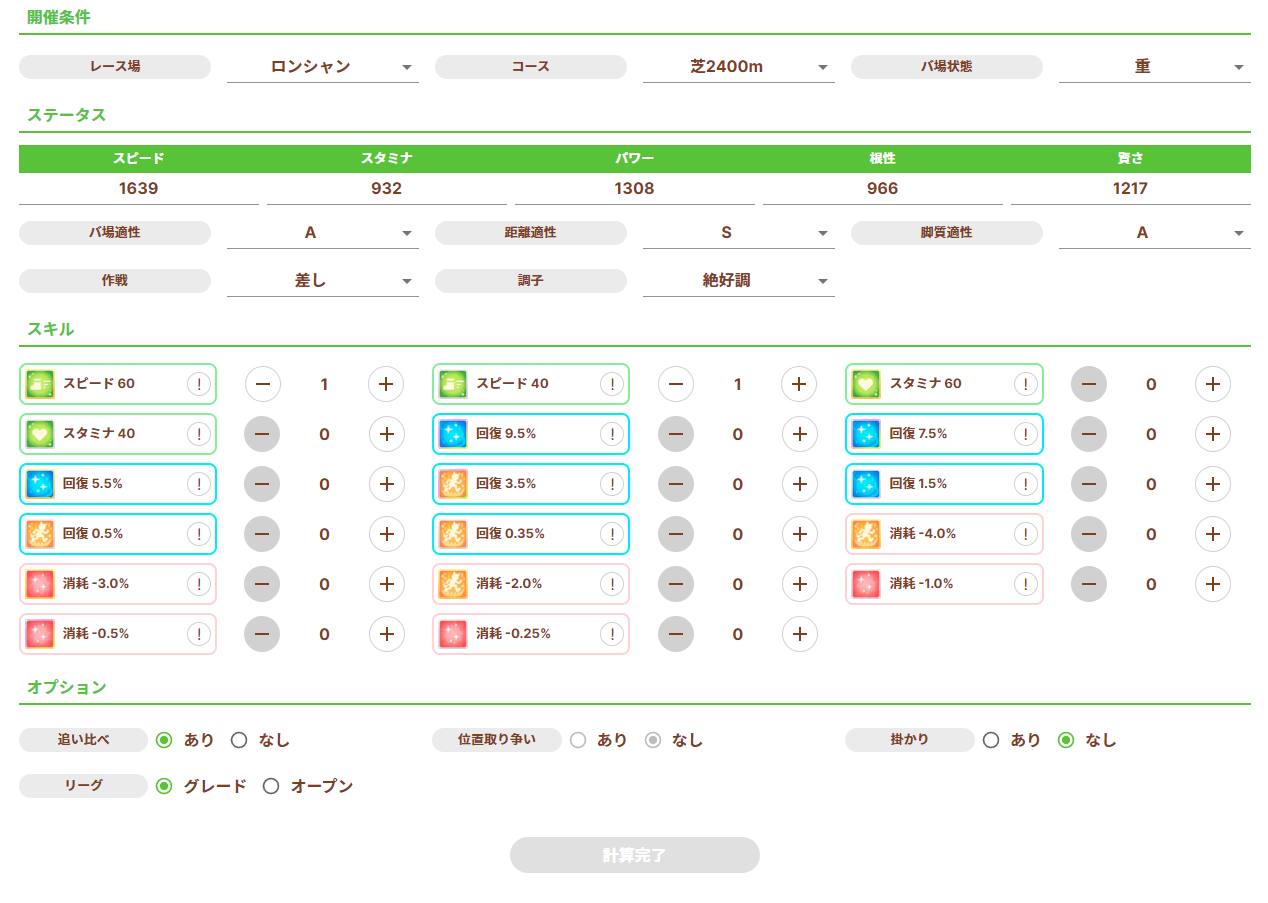This screenshot has width=1268, height=903.
Task: Decrease スピード 60 skill count
Action: 263,384
